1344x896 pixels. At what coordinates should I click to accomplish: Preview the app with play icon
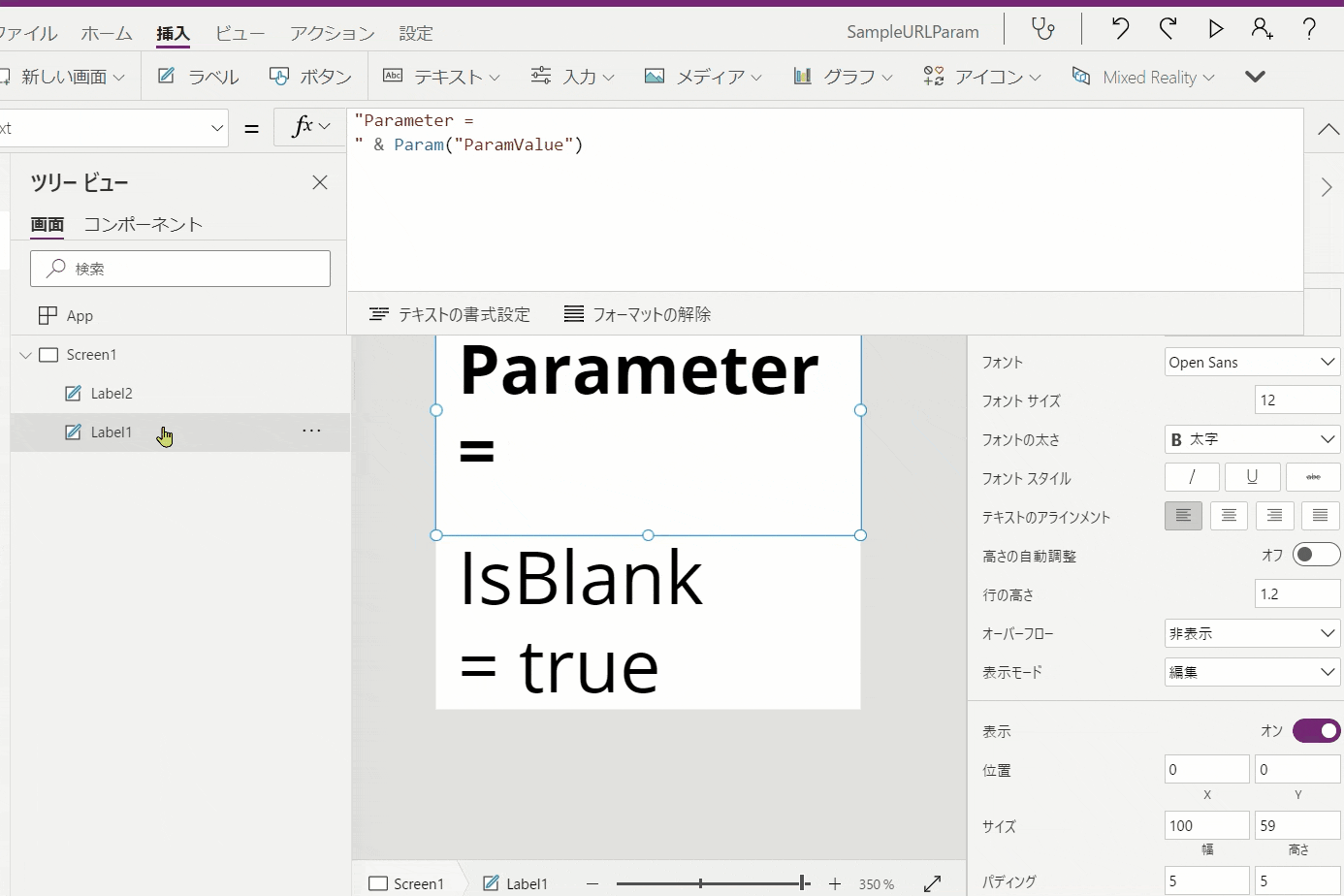[1215, 29]
